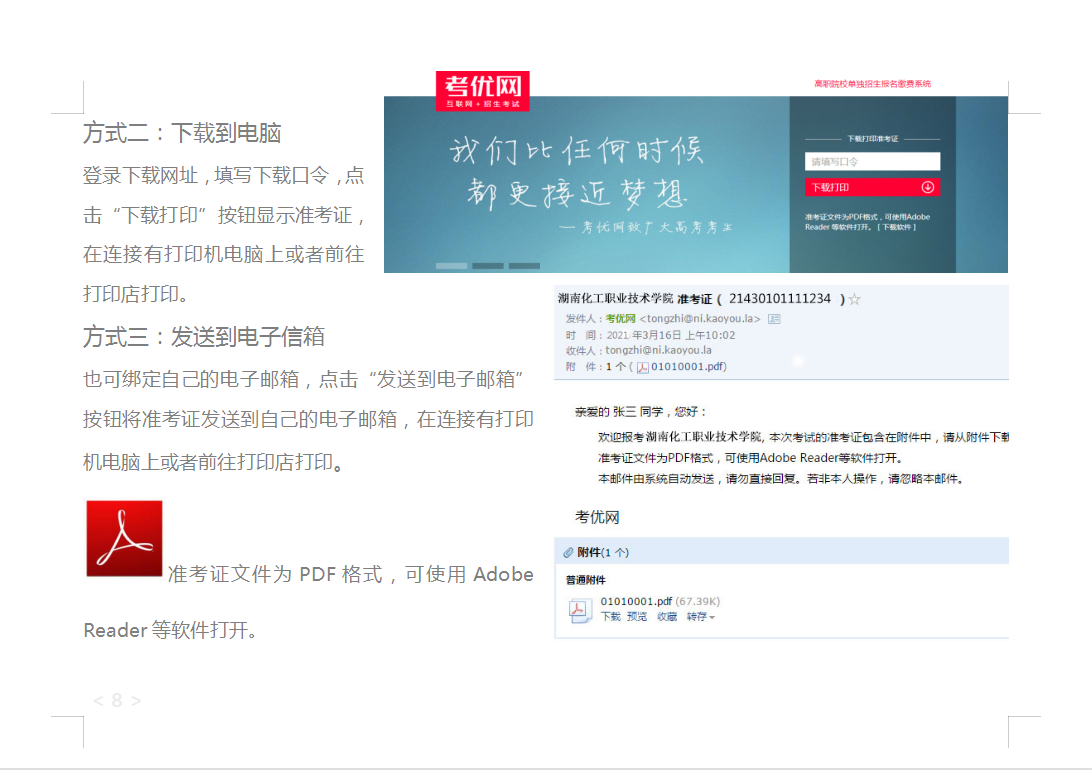Click the paperclip 附件 icon
The width and height of the screenshot is (1092, 770).
click(x=568, y=552)
